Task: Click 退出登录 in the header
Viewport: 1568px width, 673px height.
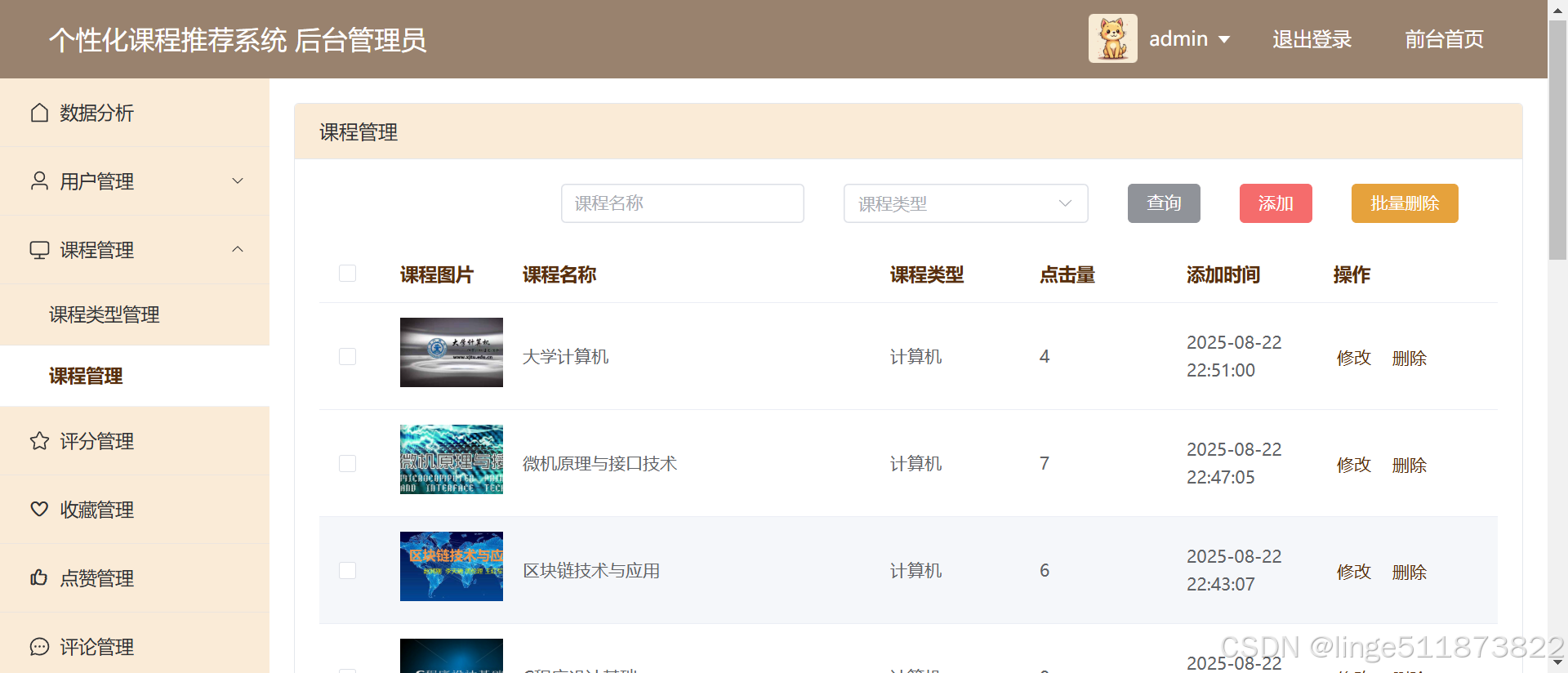Action: (1312, 39)
